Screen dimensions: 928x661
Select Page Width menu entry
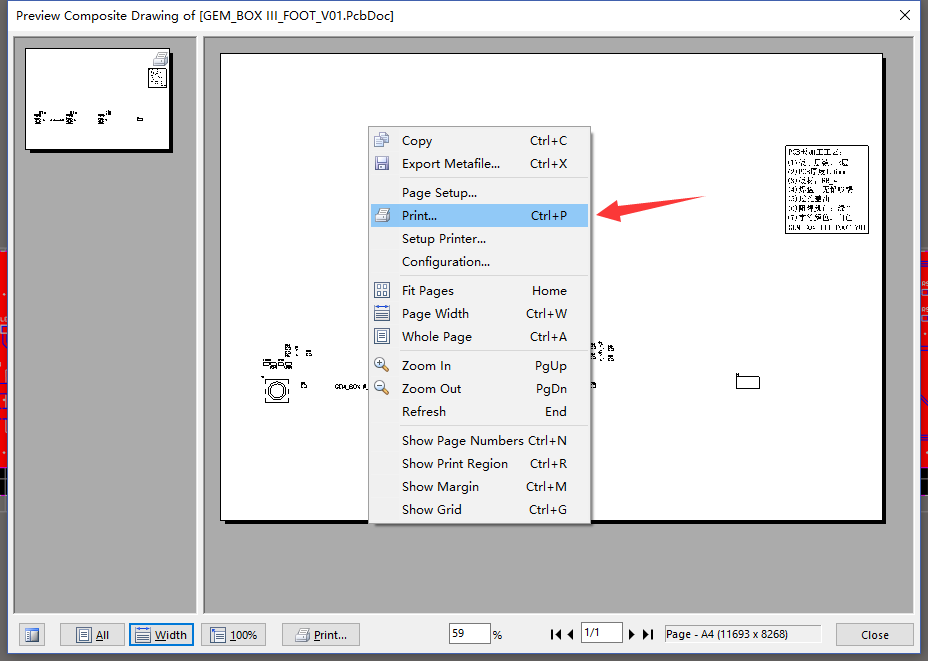coord(479,314)
